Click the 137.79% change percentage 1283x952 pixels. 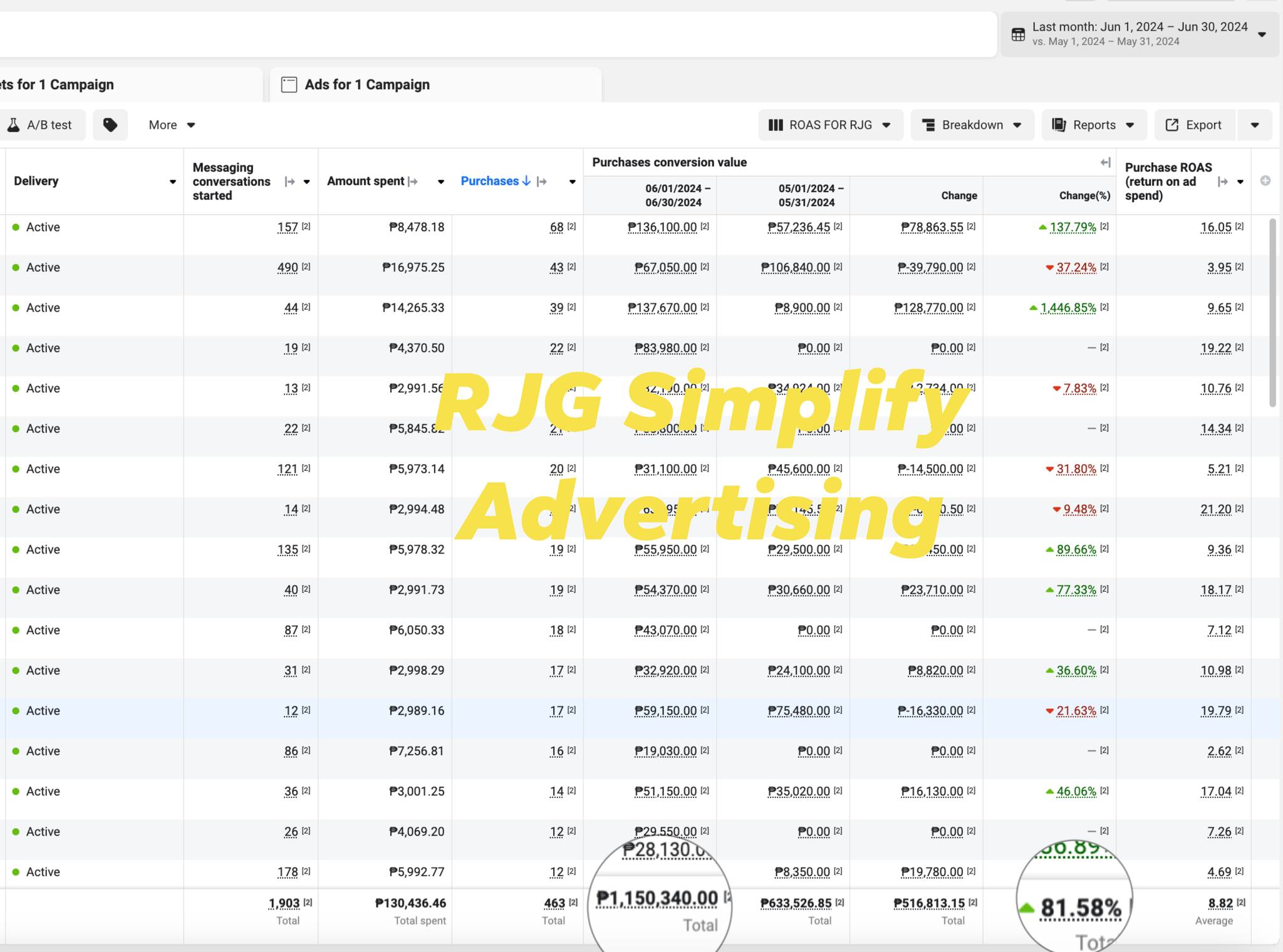click(x=1073, y=227)
